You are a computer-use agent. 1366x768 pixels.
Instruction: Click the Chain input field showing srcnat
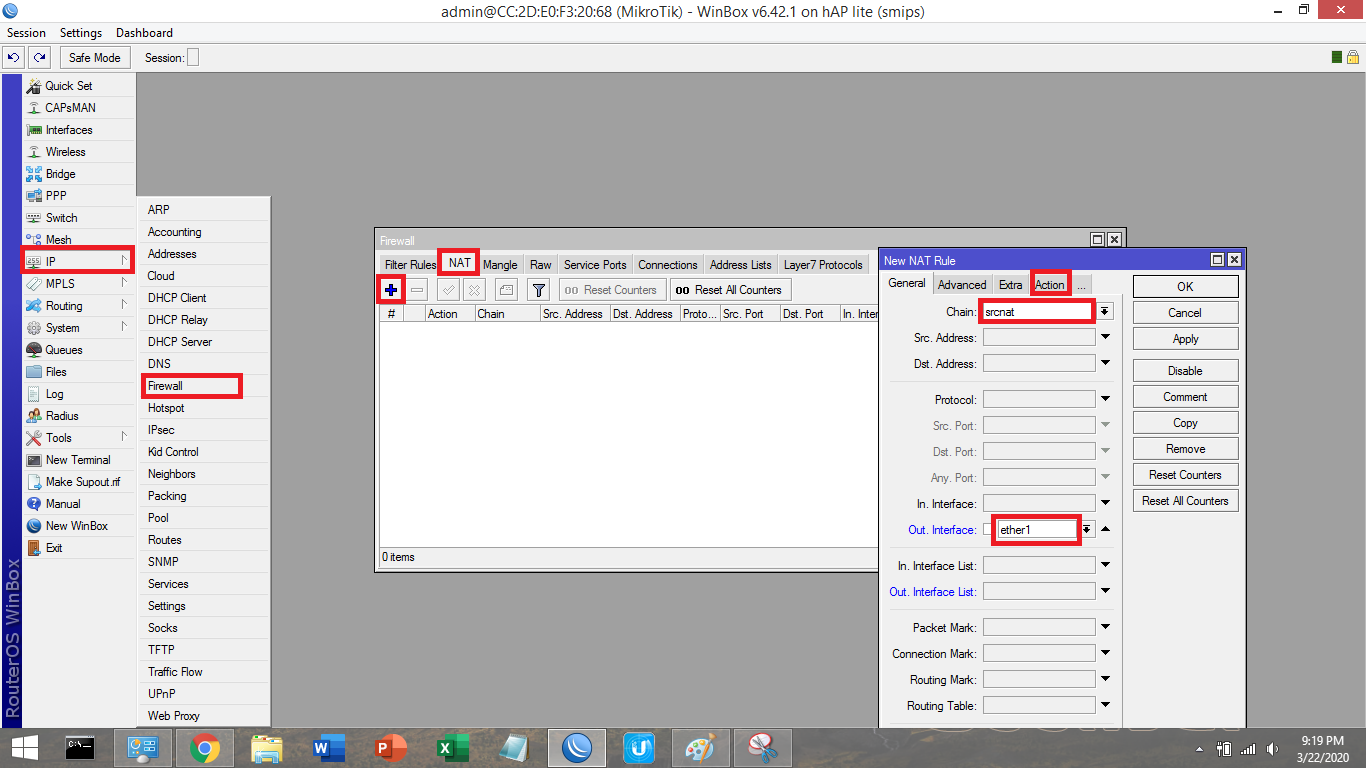point(1038,312)
